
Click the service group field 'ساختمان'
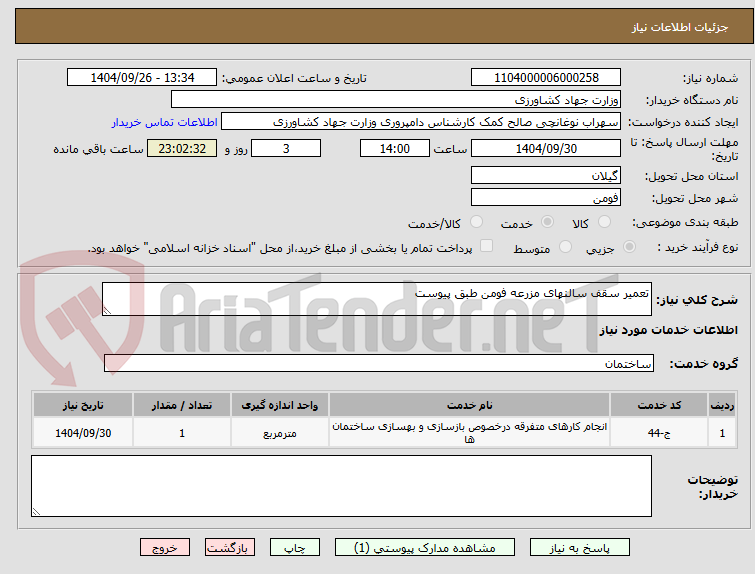click(x=379, y=363)
